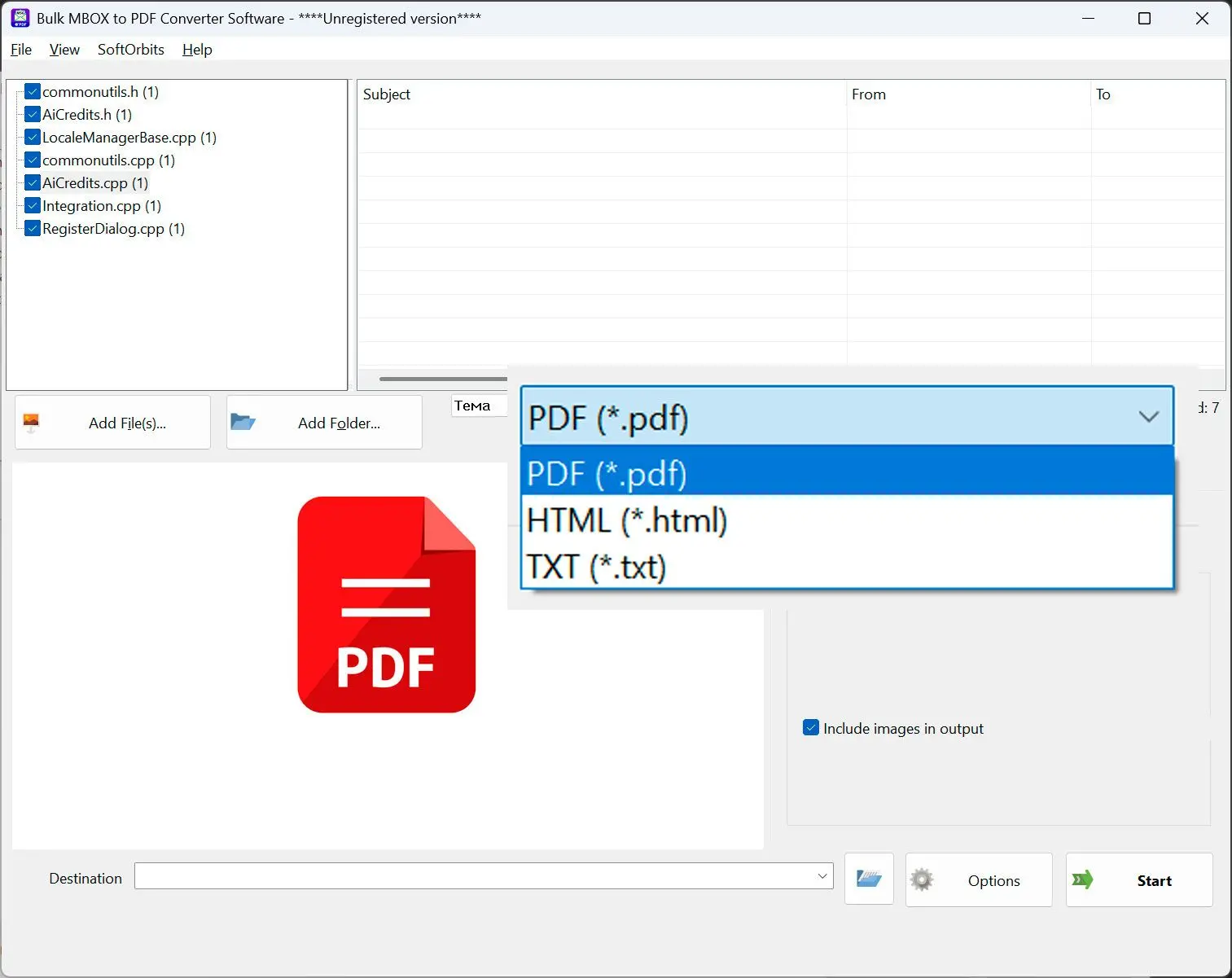Click the Add File(s)... button

click(112, 422)
